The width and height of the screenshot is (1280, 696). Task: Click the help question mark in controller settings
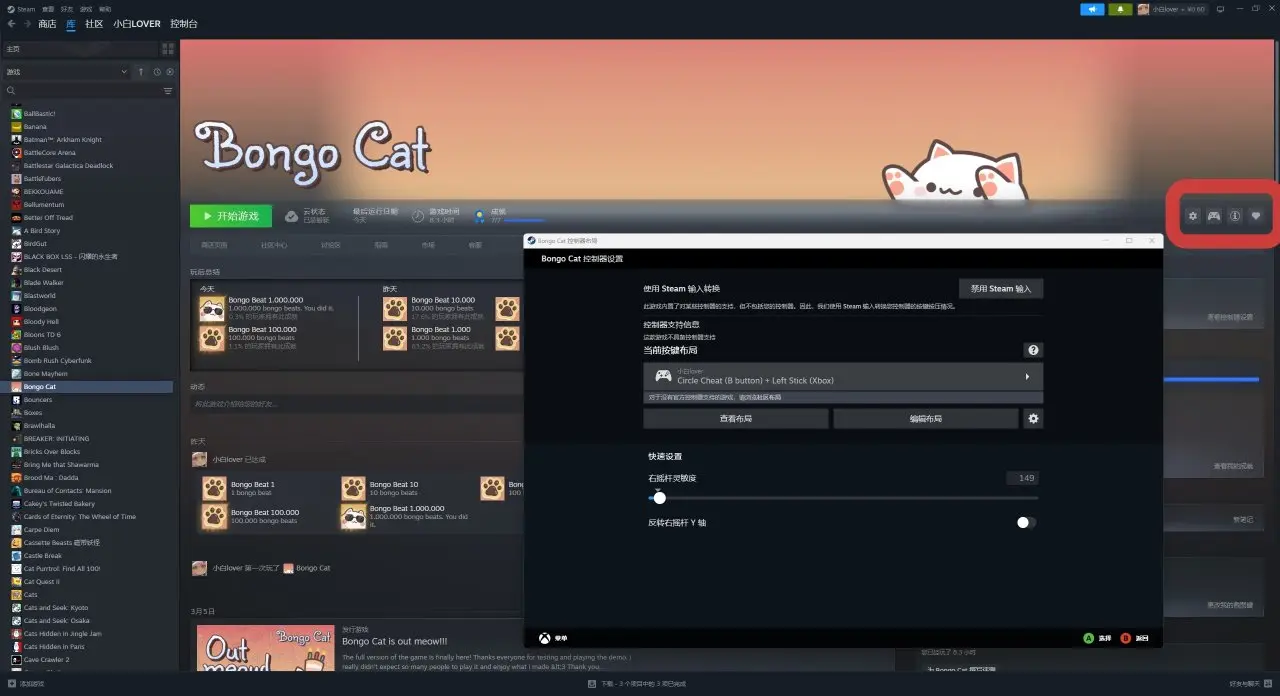tap(1033, 350)
